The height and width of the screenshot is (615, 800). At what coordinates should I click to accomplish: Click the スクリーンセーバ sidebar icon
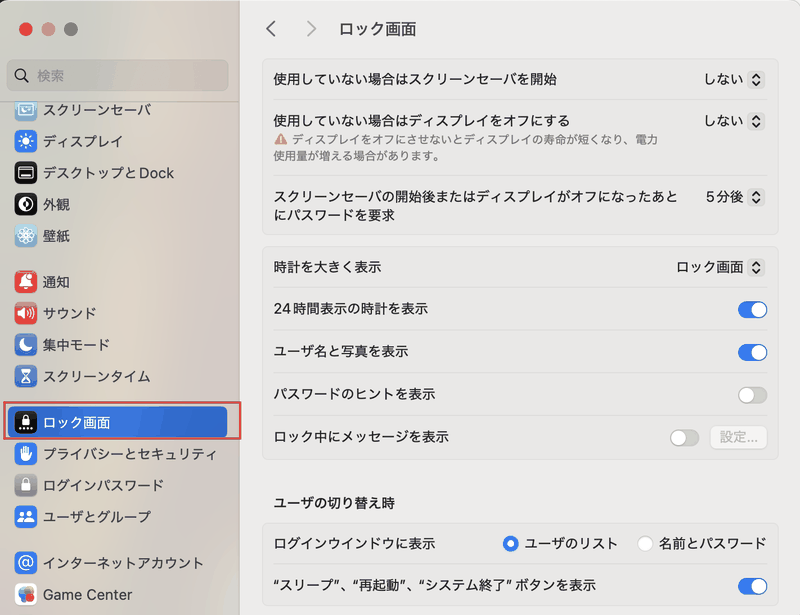pyautogui.click(x=26, y=110)
